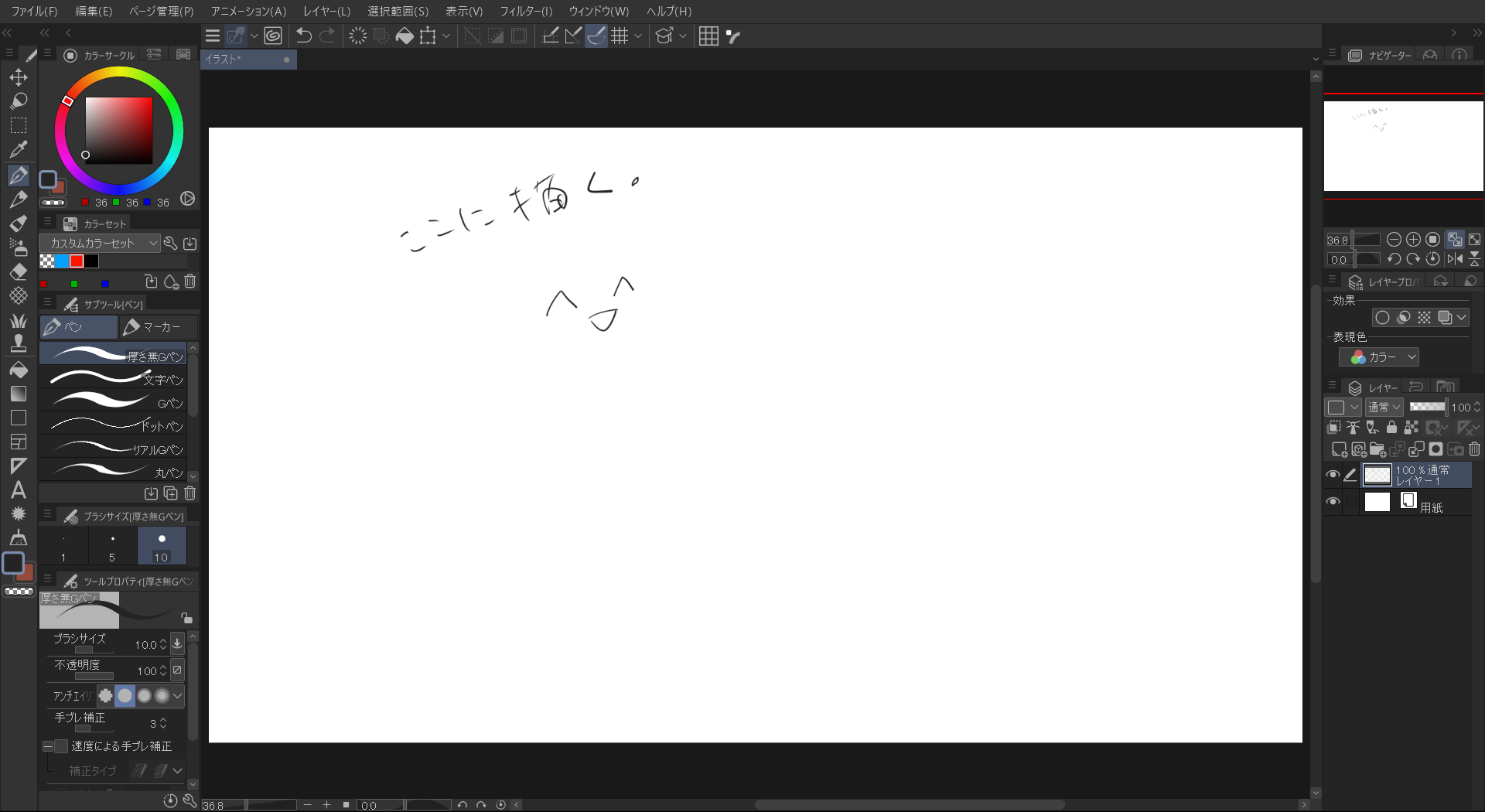This screenshot has width=1485, height=812.
Task: Toggle the unlocked padlock beside brush preview
Action: coord(186,617)
